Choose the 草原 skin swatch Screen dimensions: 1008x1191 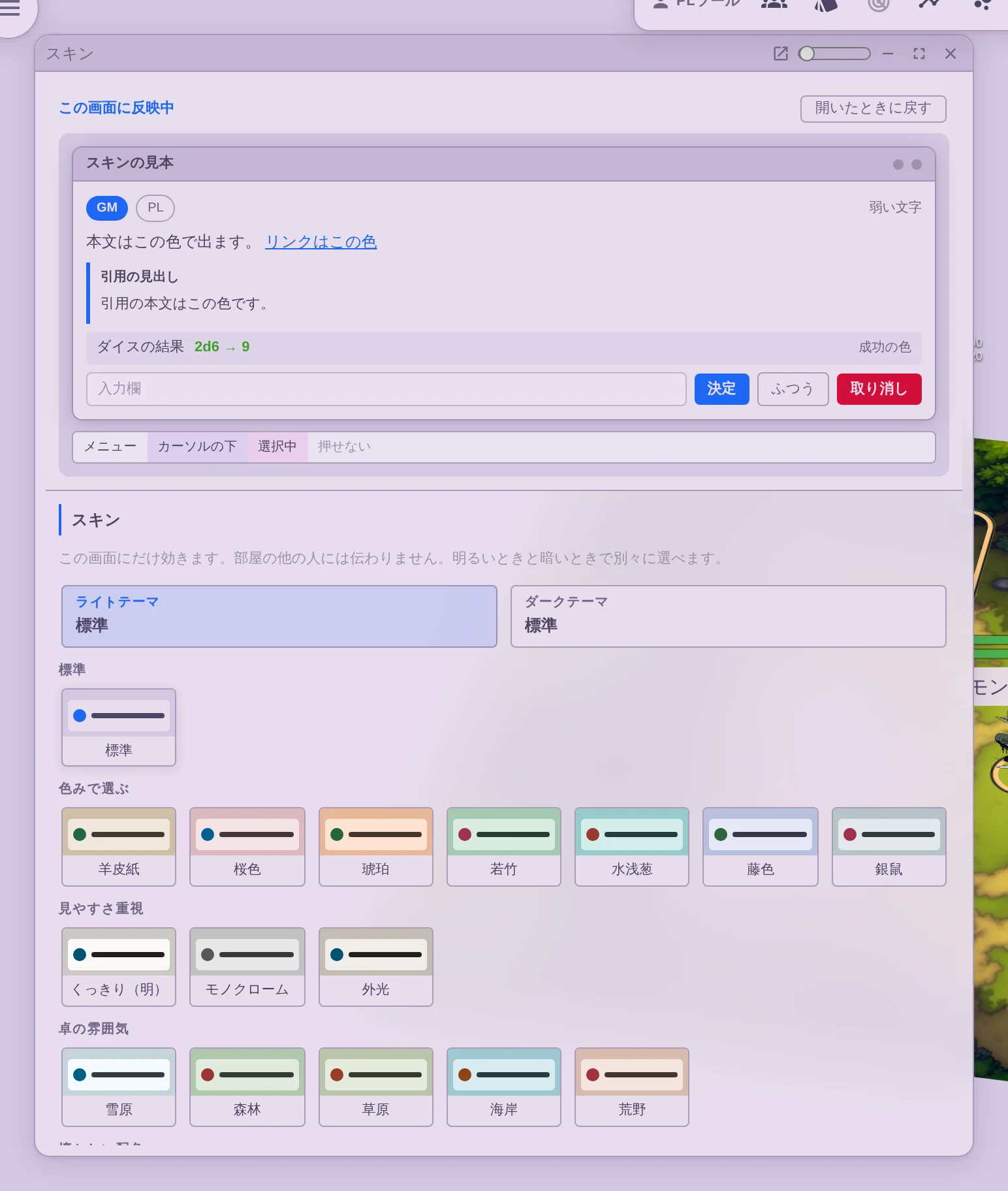[x=376, y=1087]
